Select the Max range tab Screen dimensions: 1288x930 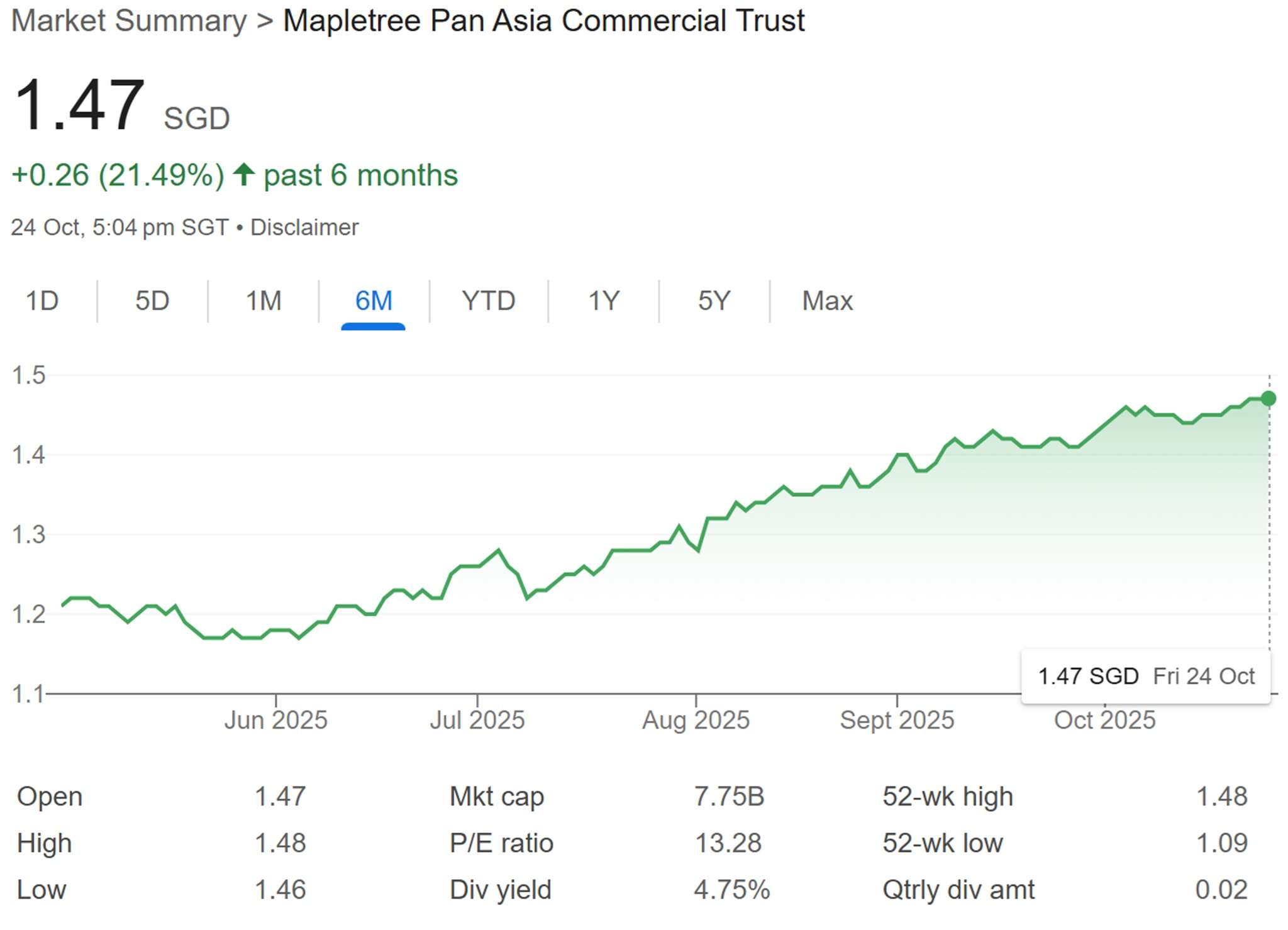tap(827, 301)
